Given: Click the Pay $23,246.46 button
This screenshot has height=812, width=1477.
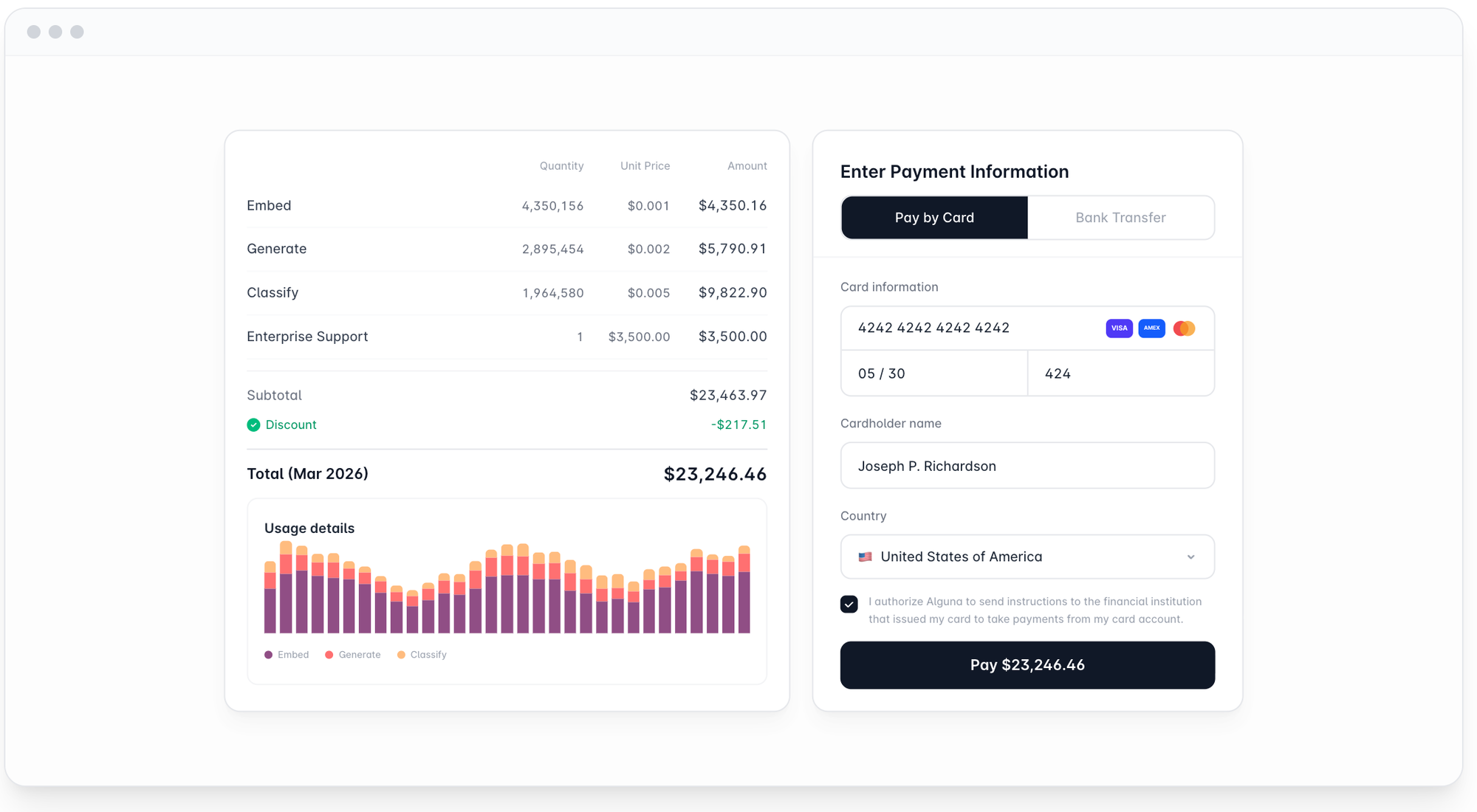Looking at the screenshot, I should [1027, 665].
